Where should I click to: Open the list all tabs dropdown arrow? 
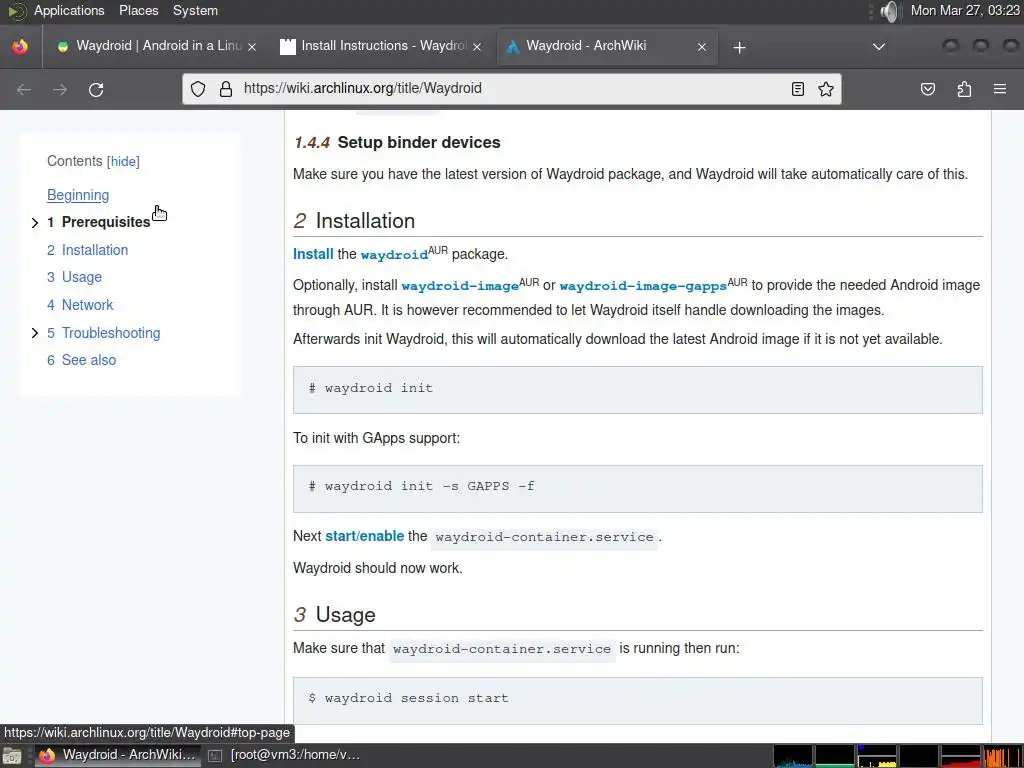879,47
